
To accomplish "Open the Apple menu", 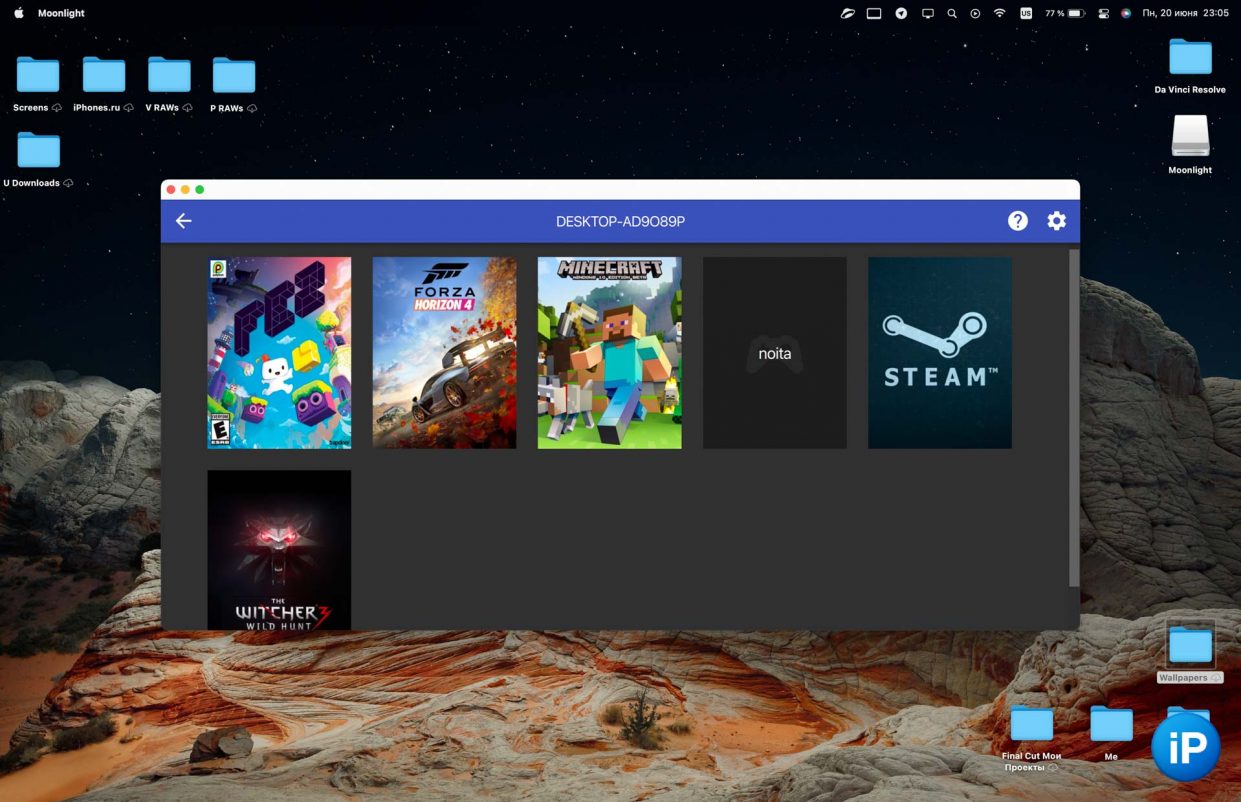I will pos(18,13).
